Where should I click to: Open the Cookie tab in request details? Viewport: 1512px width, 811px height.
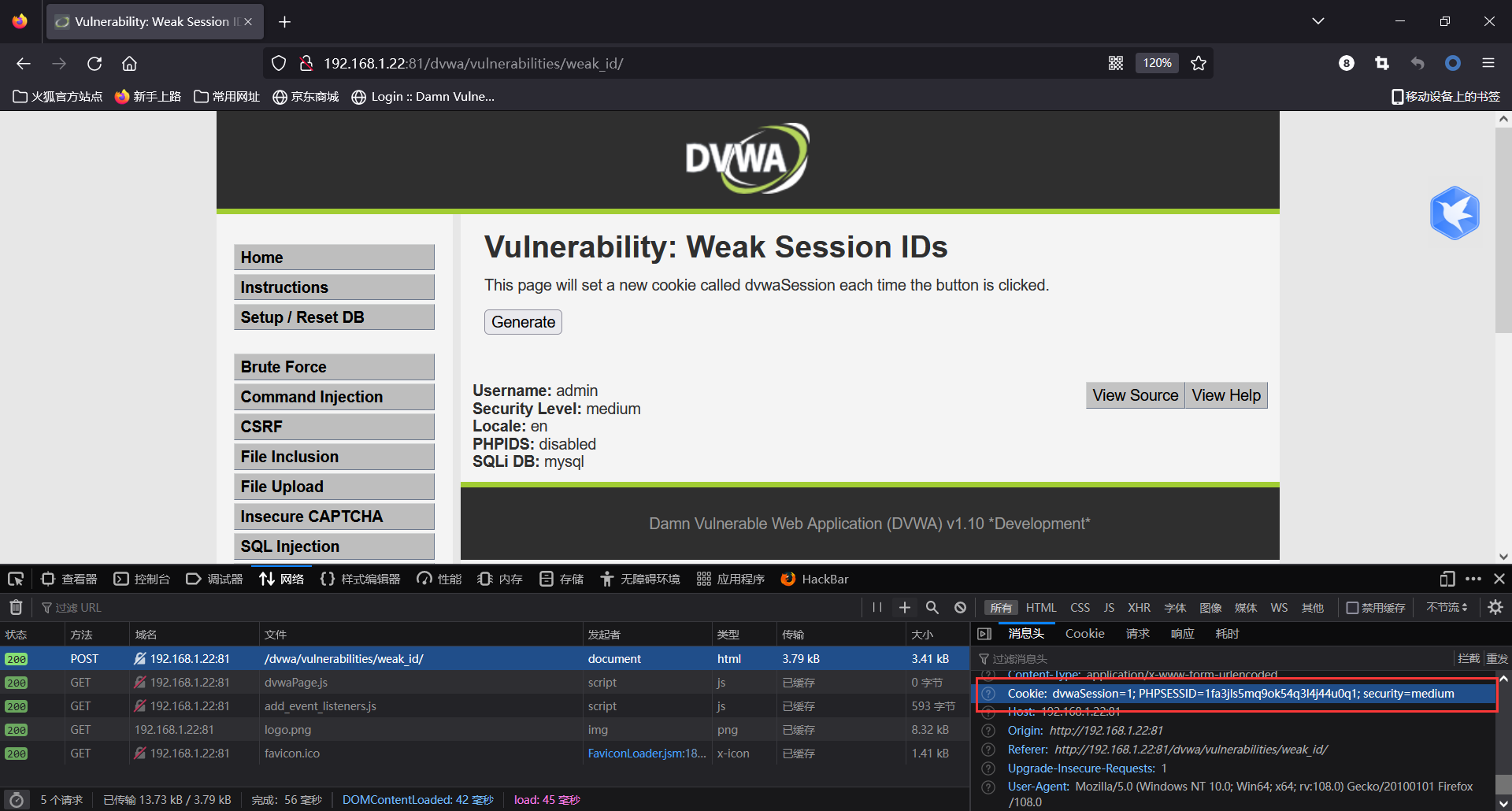(x=1084, y=634)
